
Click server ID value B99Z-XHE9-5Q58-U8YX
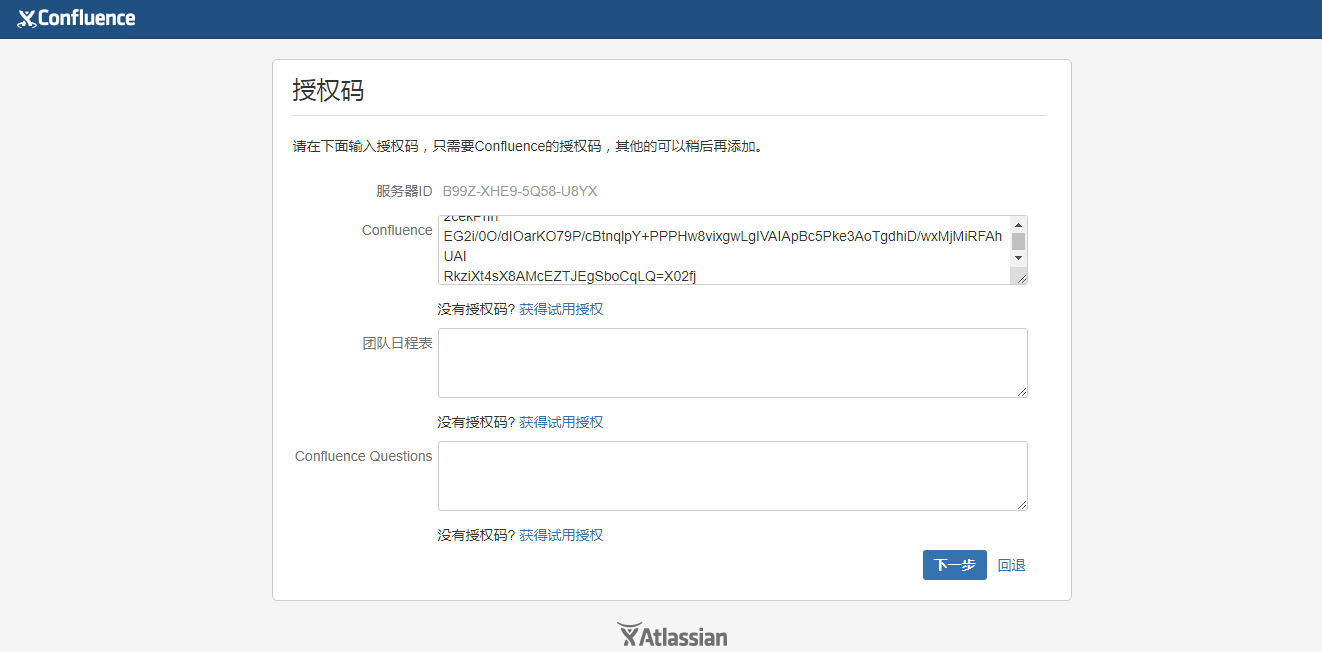click(520, 191)
